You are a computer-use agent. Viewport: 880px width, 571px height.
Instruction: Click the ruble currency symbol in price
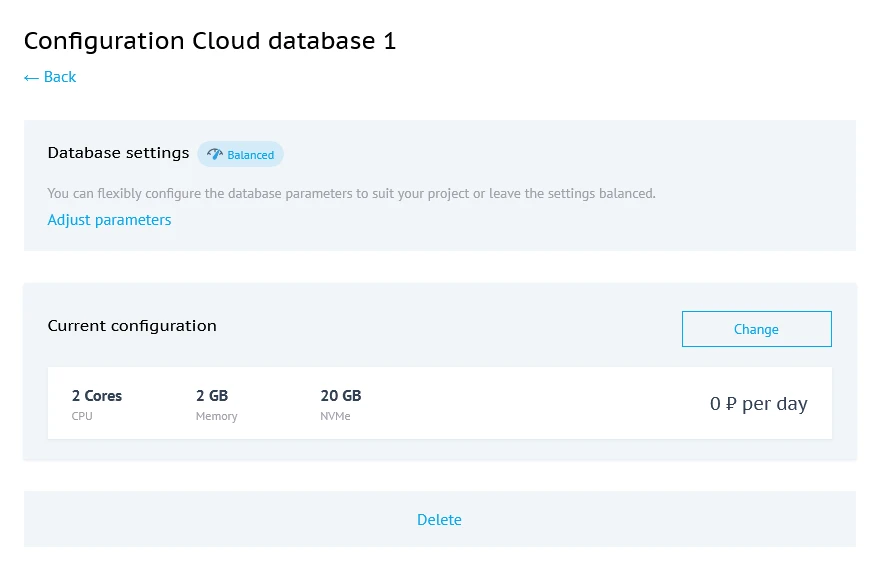732,404
